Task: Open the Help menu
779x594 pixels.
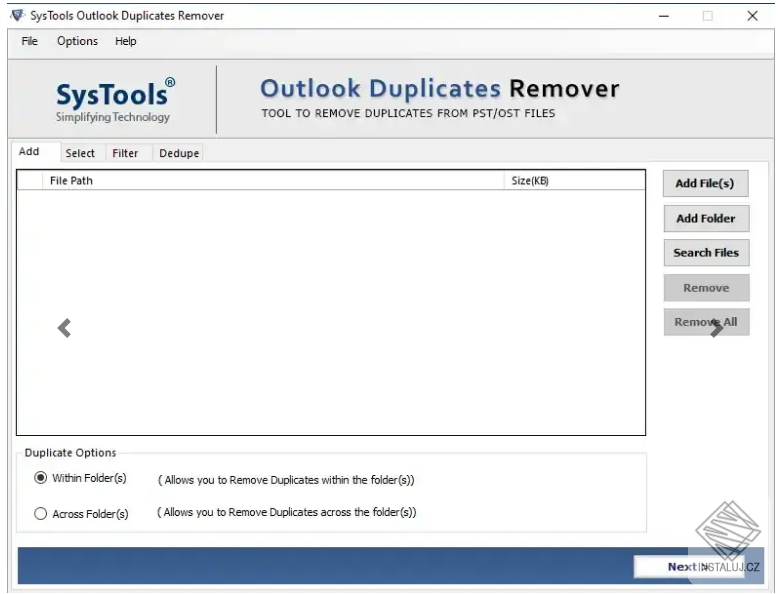Action: click(x=126, y=41)
